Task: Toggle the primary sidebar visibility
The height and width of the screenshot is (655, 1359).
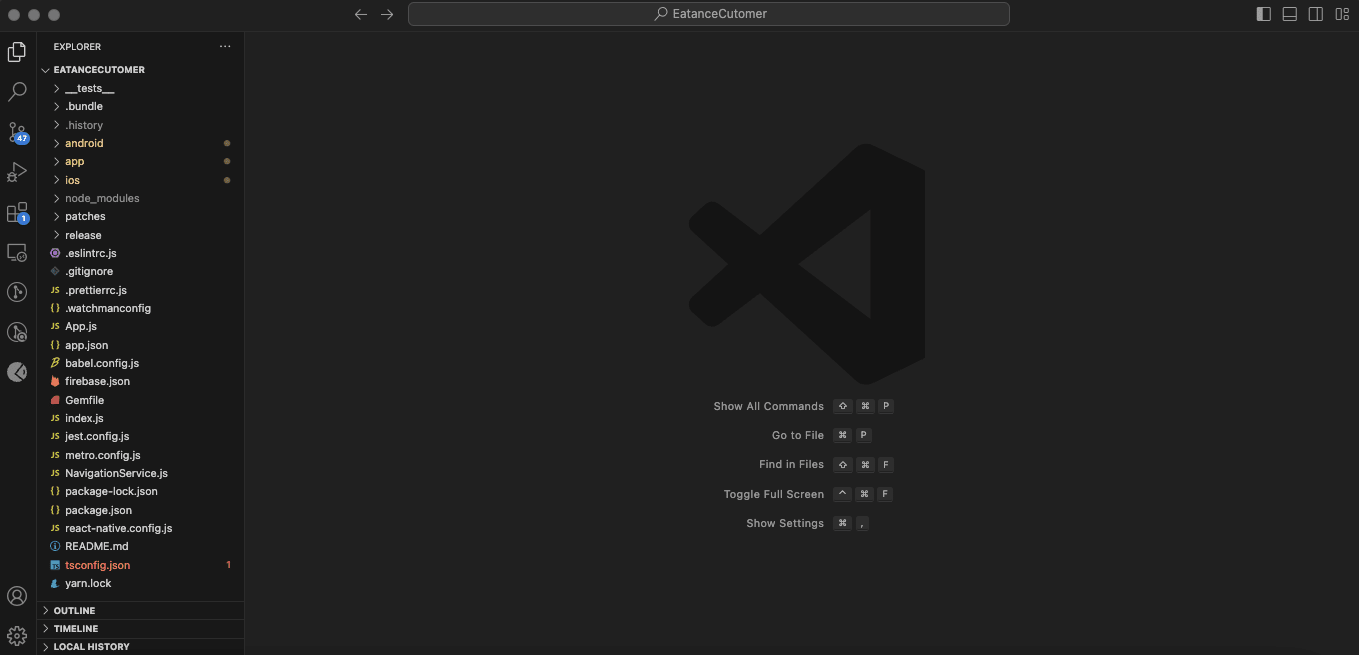Action: click(x=1263, y=14)
